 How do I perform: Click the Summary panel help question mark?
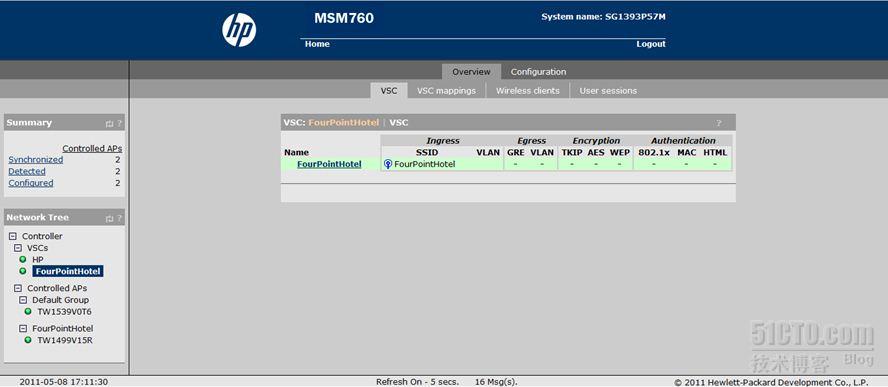(119, 124)
